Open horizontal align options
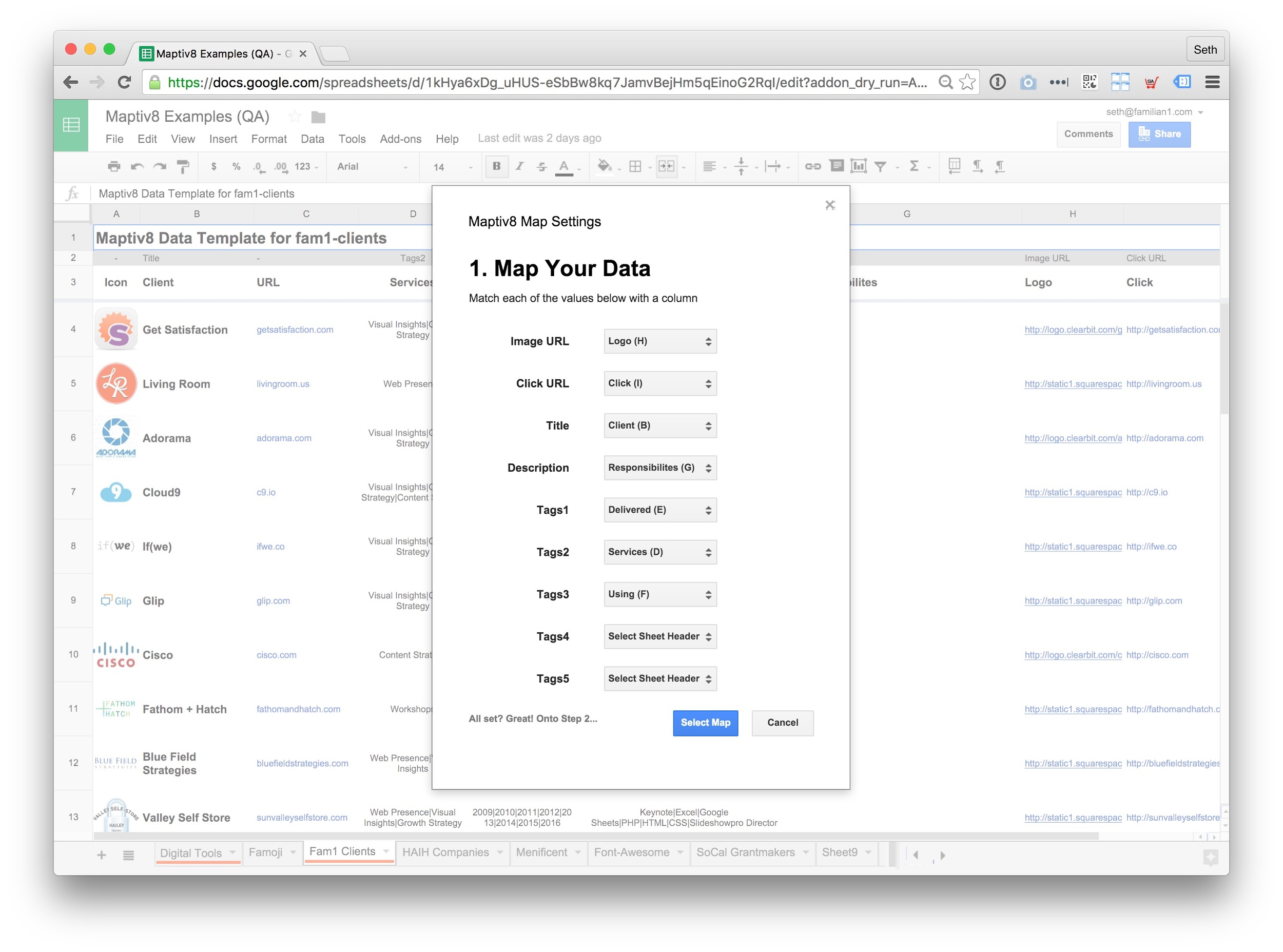This screenshot has height=952, width=1283. [709, 167]
